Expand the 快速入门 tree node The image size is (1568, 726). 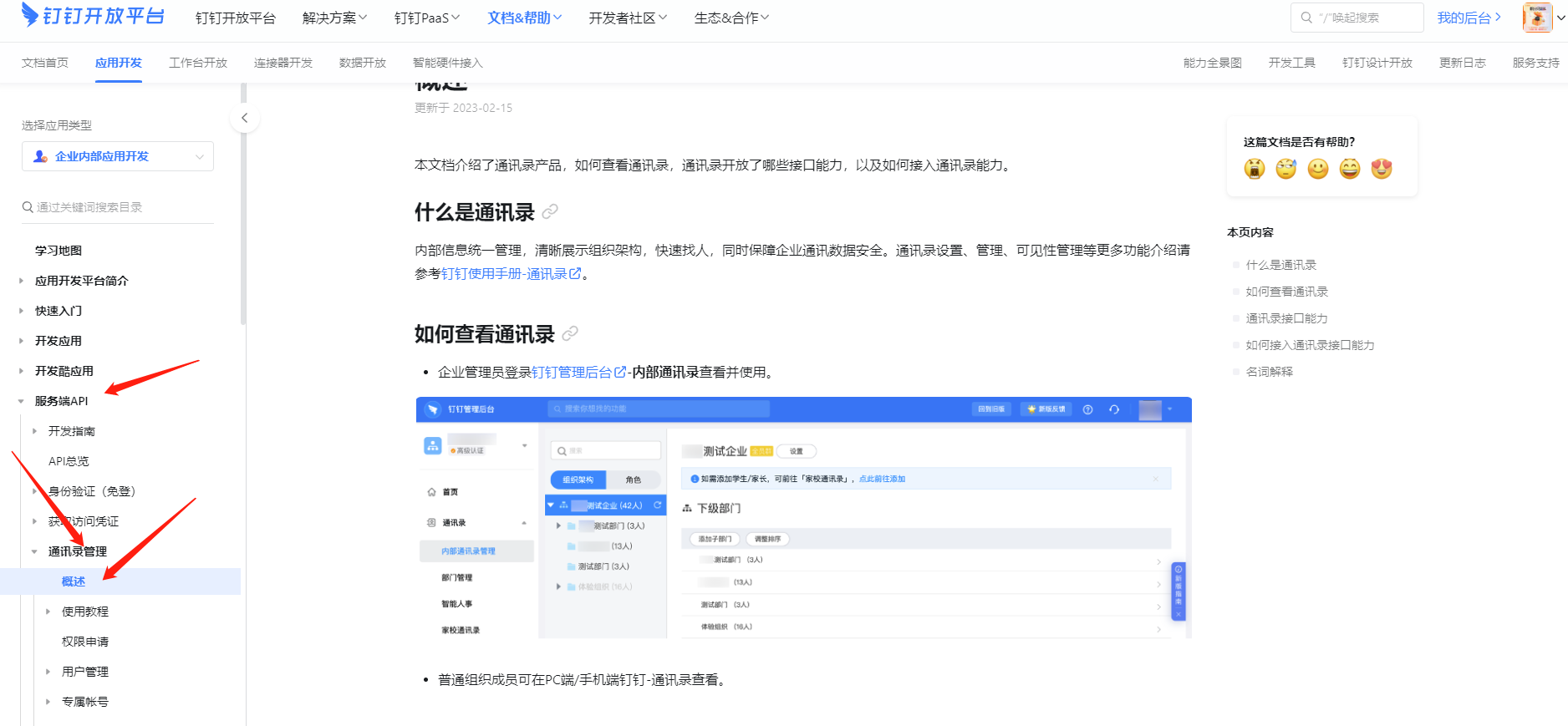21,311
